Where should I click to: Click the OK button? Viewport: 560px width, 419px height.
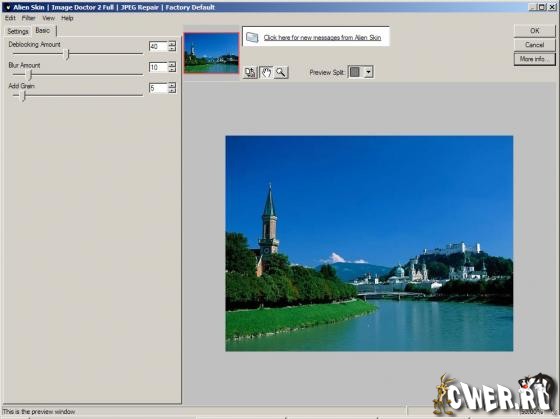[x=535, y=31]
